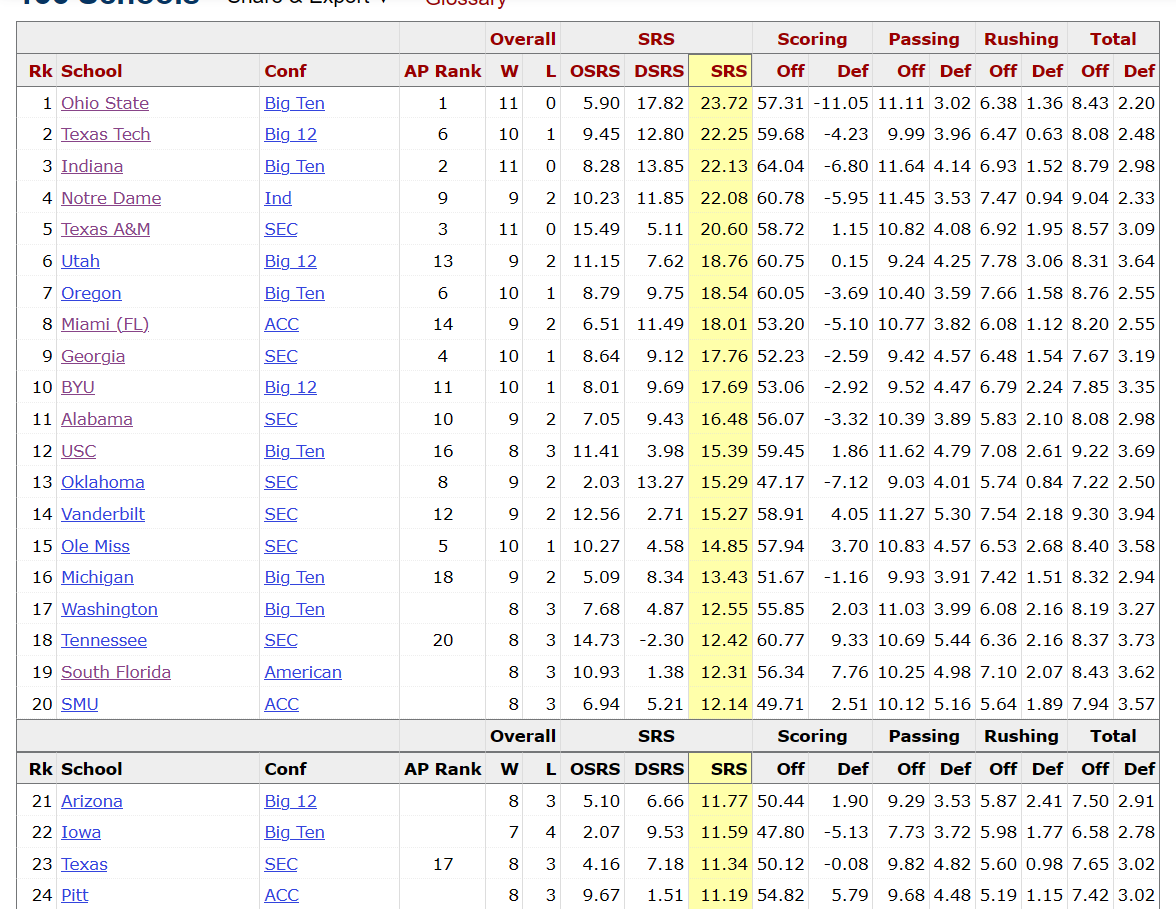Viewport: 1176px width, 909px height.
Task: Select Ohio State's scoring defense value -11.05
Action: point(841,103)
